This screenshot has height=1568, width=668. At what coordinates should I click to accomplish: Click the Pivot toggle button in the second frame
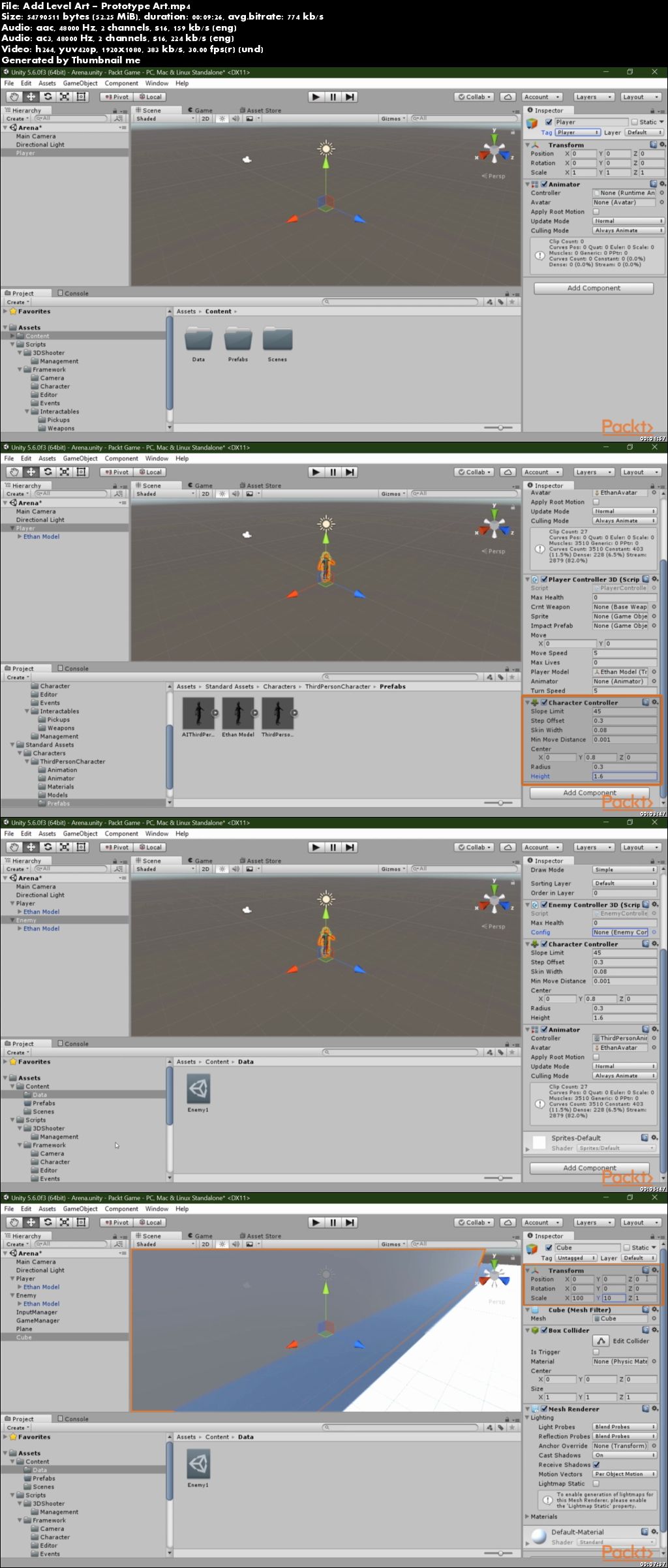pyautogui.click(x=117, y=472)
